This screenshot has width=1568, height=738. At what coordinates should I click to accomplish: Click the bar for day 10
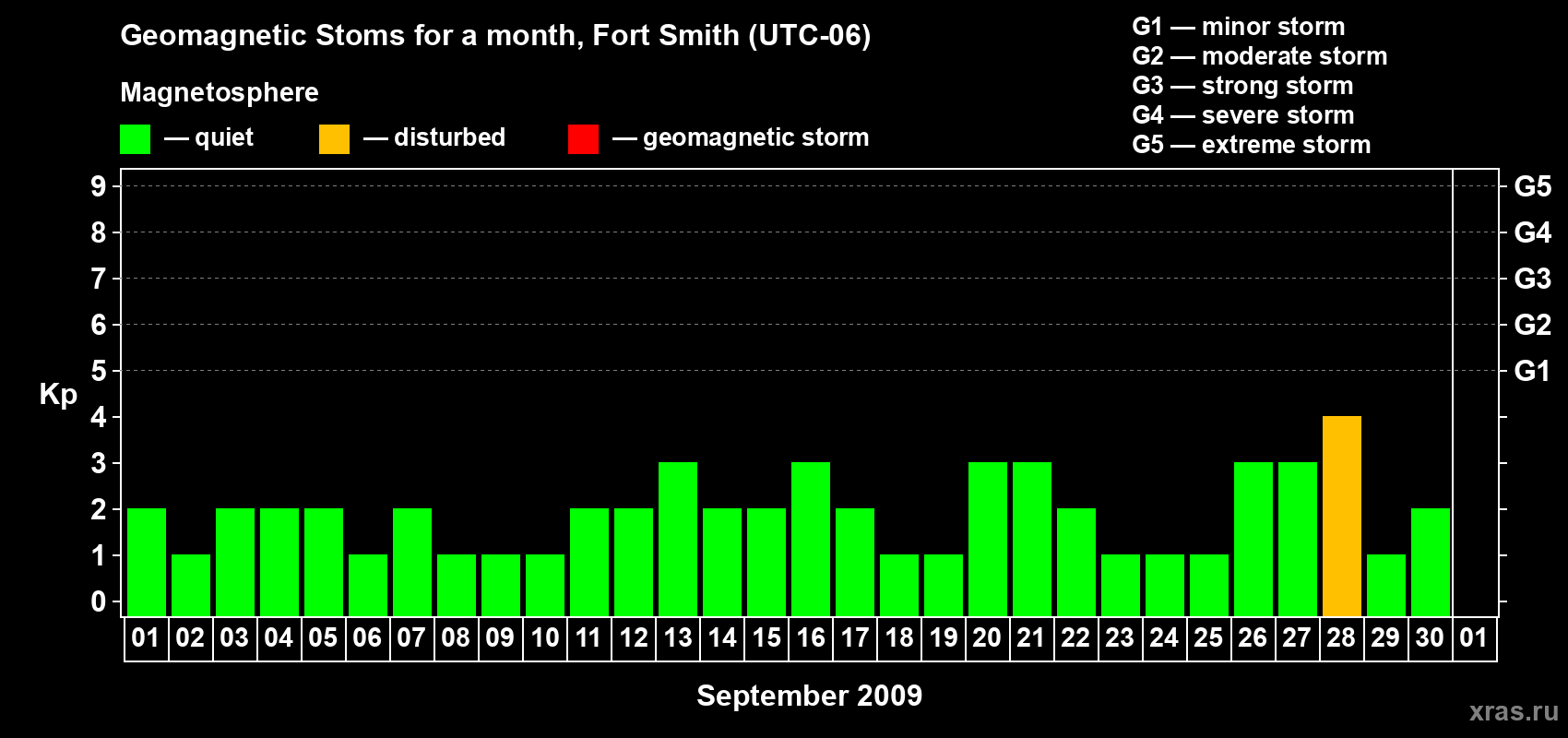pos(544,585)
